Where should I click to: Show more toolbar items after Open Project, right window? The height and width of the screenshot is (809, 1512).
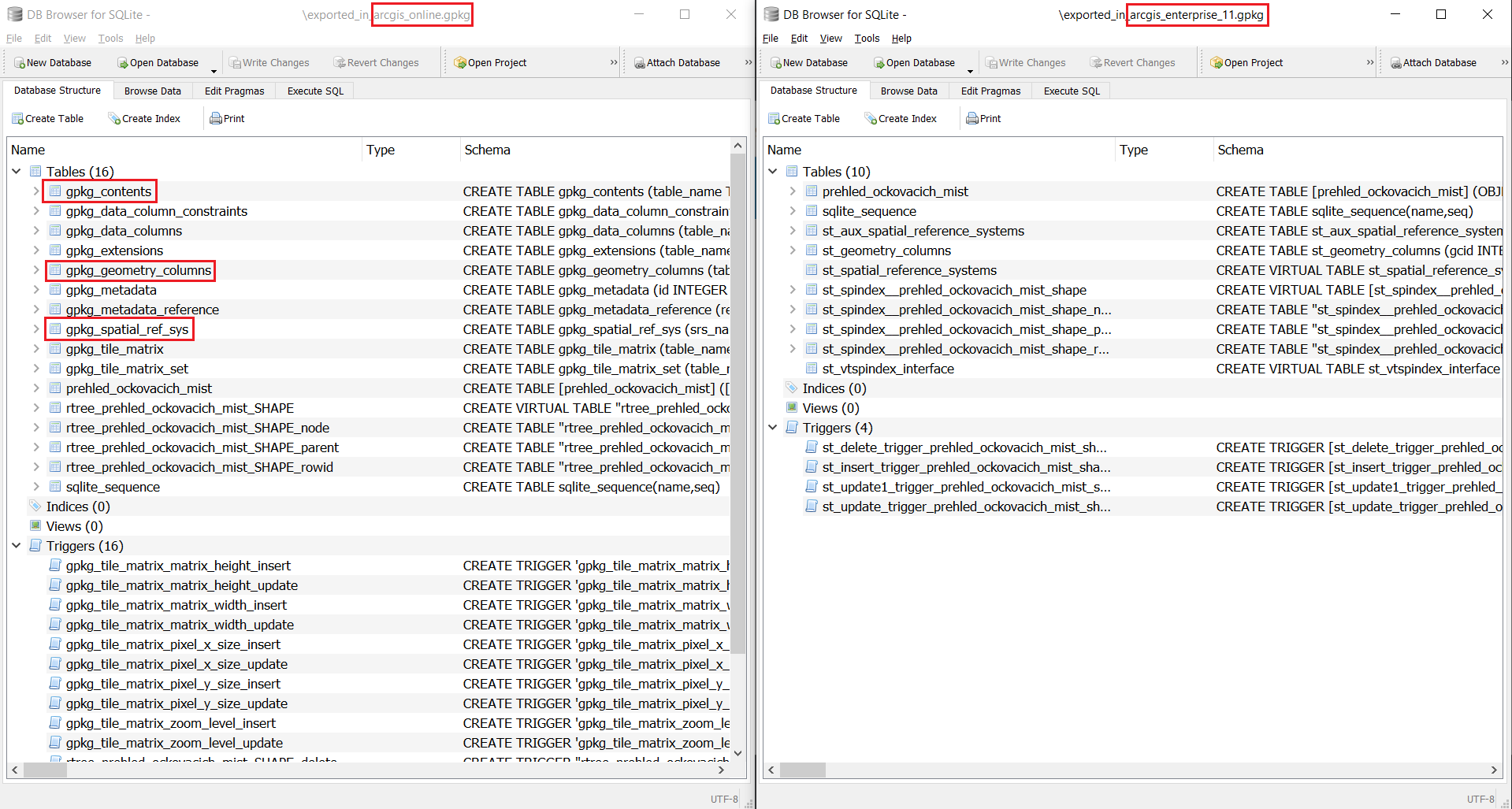pyautogui.click(x=1370, y=63)
